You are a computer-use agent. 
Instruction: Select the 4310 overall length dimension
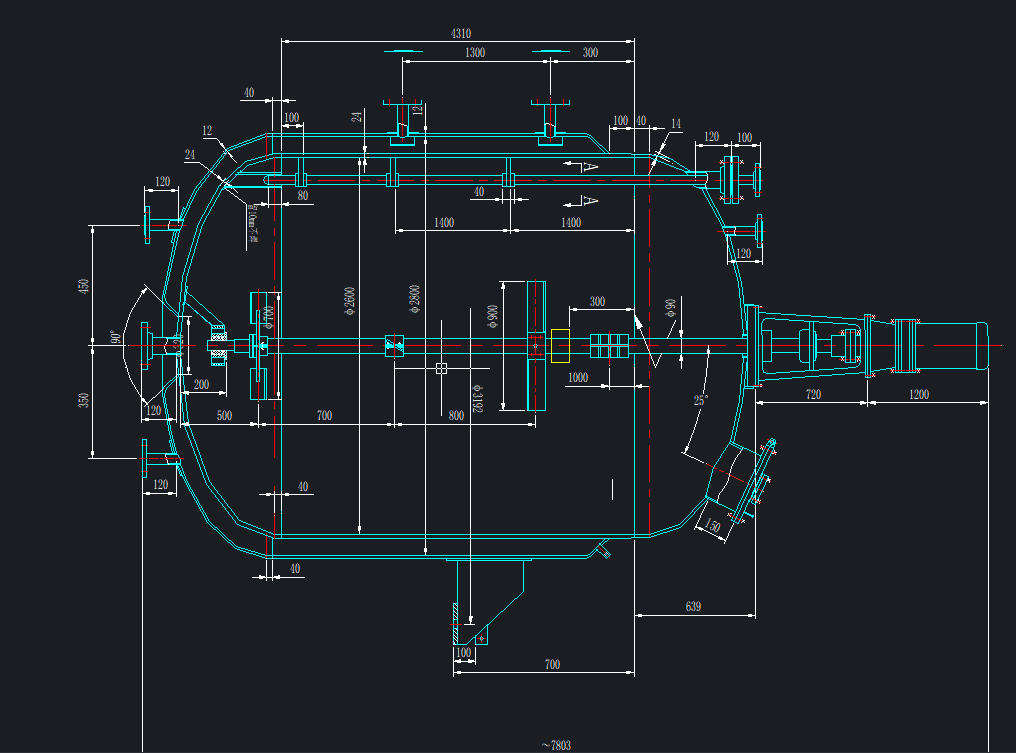tap(461, 34)
